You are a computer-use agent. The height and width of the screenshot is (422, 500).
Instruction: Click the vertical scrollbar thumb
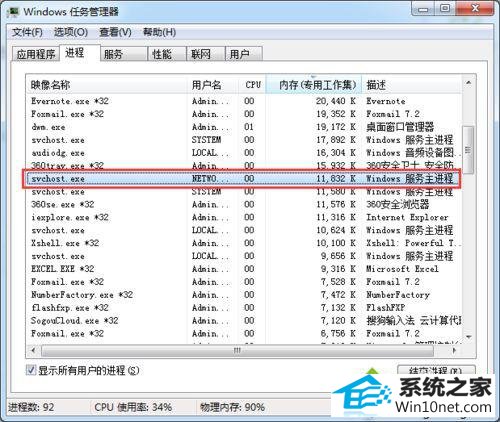pyautogui.click(x=469, y=150)
